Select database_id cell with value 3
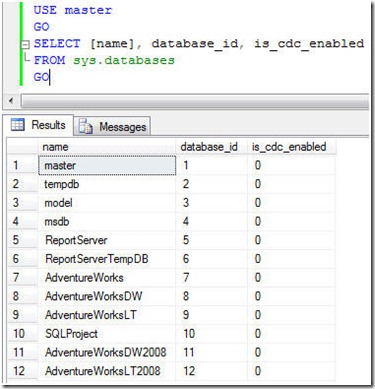Viewport: 375px width, 389px height. click(212, 203)
